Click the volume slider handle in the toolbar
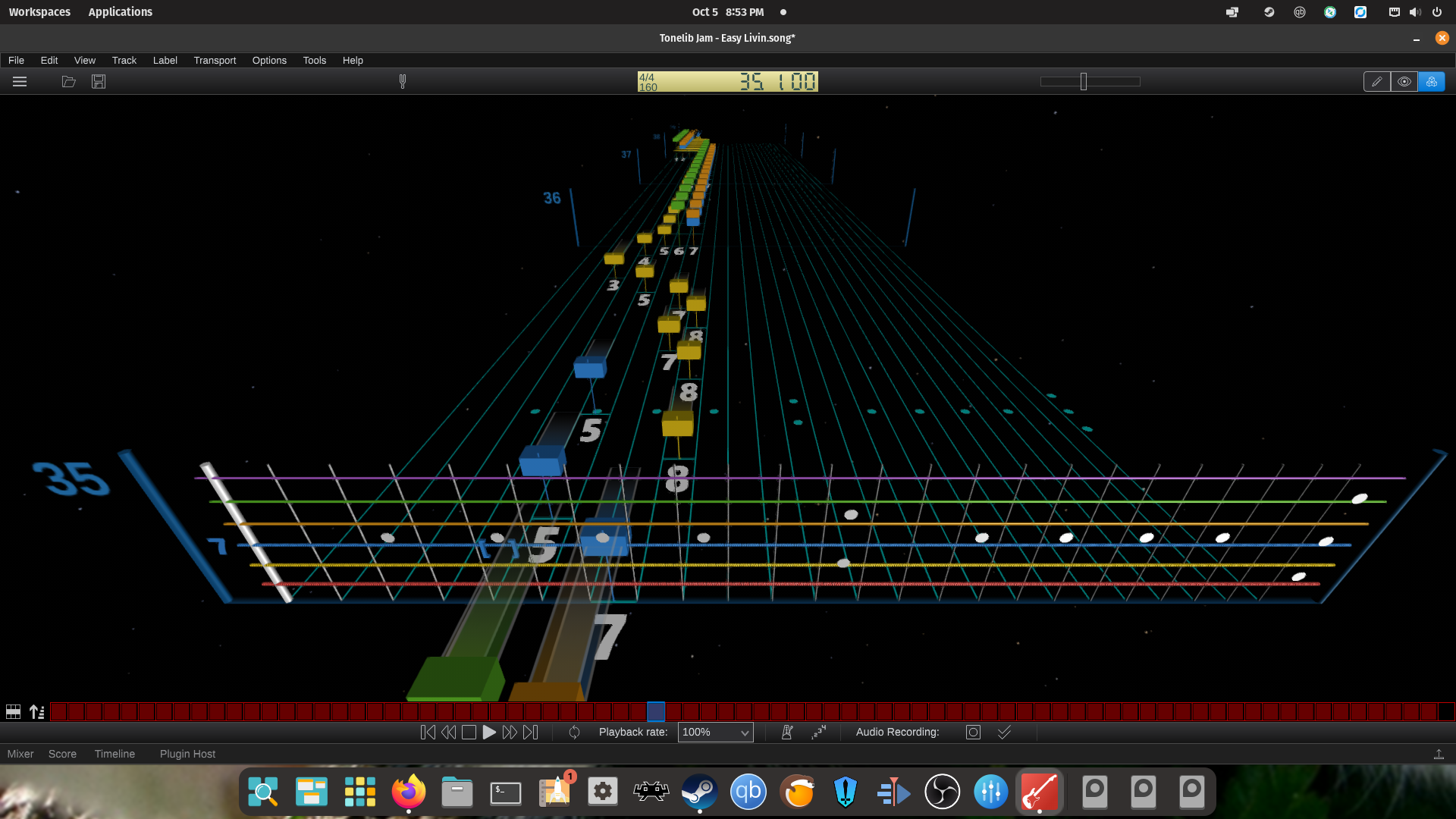 [x=1084, y=81]
